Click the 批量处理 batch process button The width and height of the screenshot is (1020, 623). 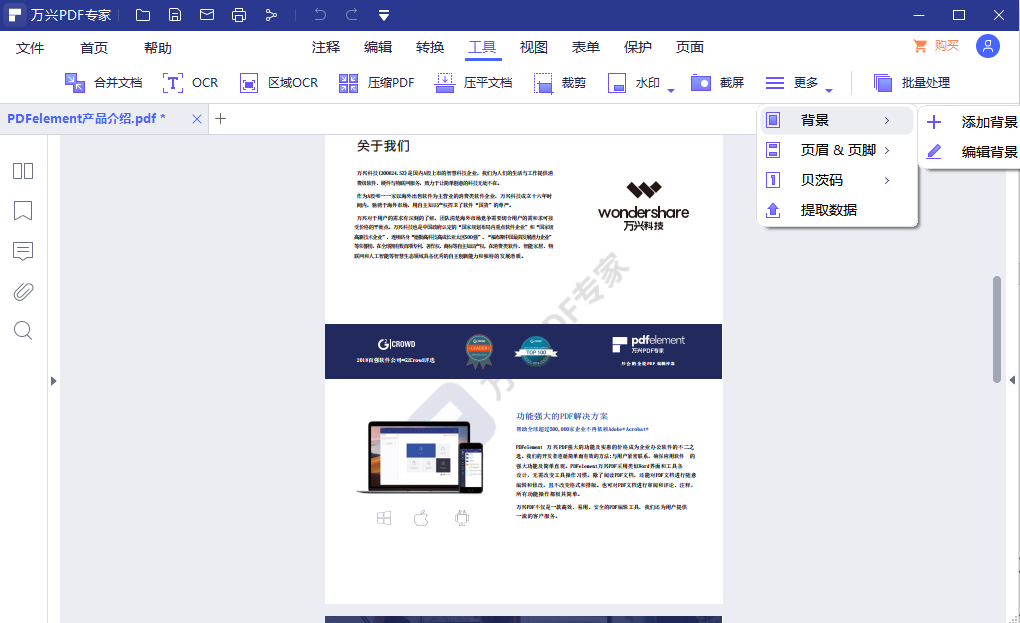pos(911,83)
